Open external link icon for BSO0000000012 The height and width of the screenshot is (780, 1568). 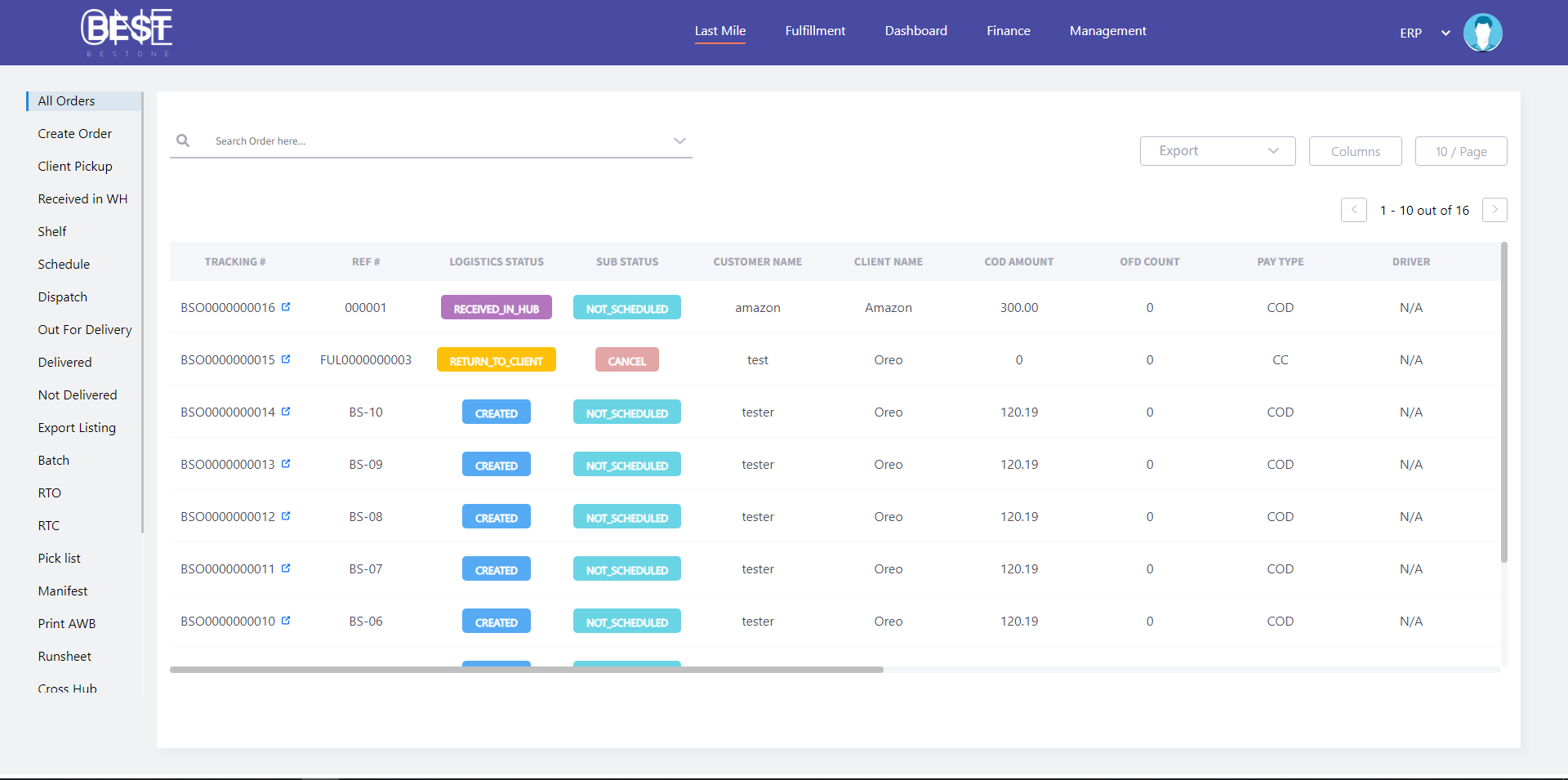[286, 516]
